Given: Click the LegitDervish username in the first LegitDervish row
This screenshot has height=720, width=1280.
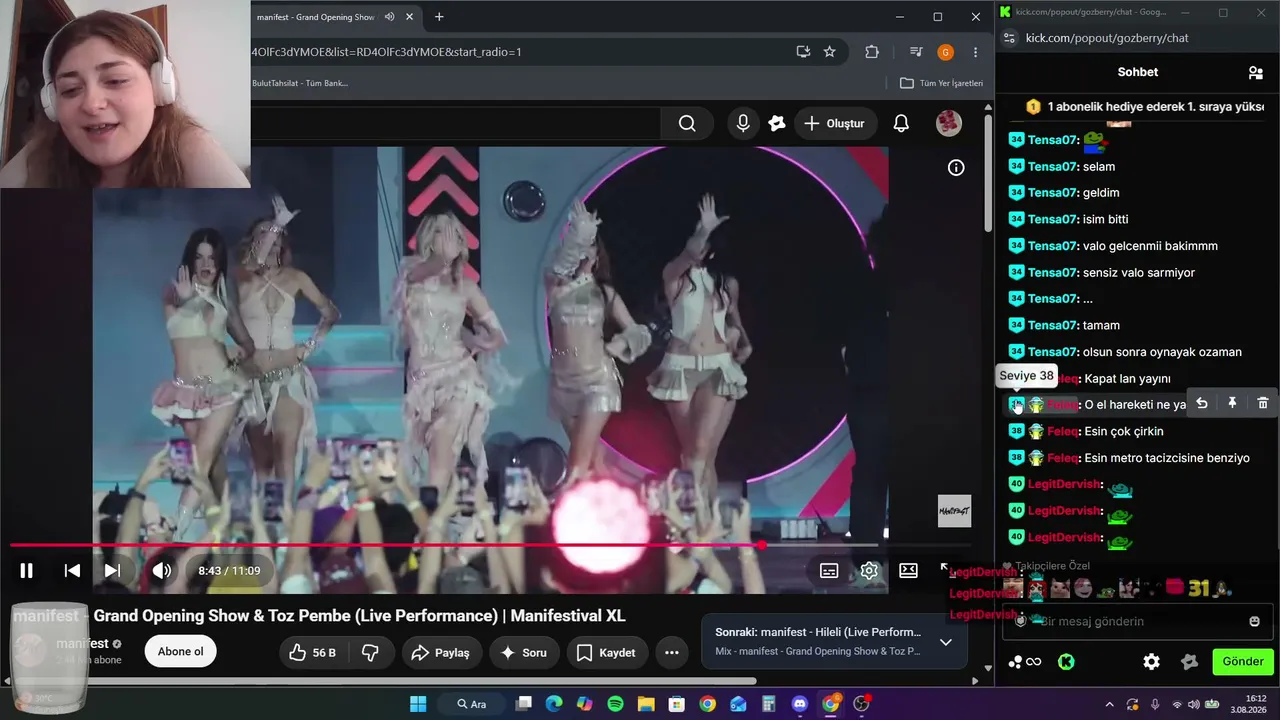Looking at the screenshot, I should (x=1065, y=484).
